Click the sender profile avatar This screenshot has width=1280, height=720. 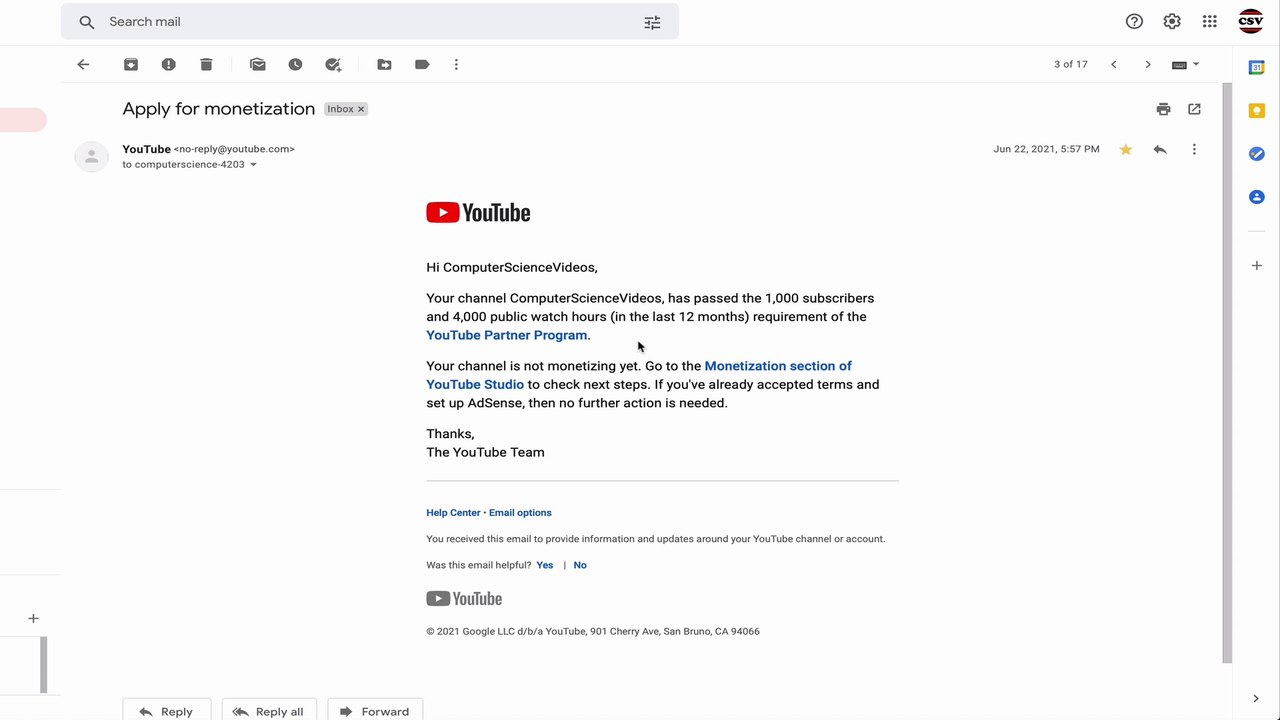(x=91, y=156)
